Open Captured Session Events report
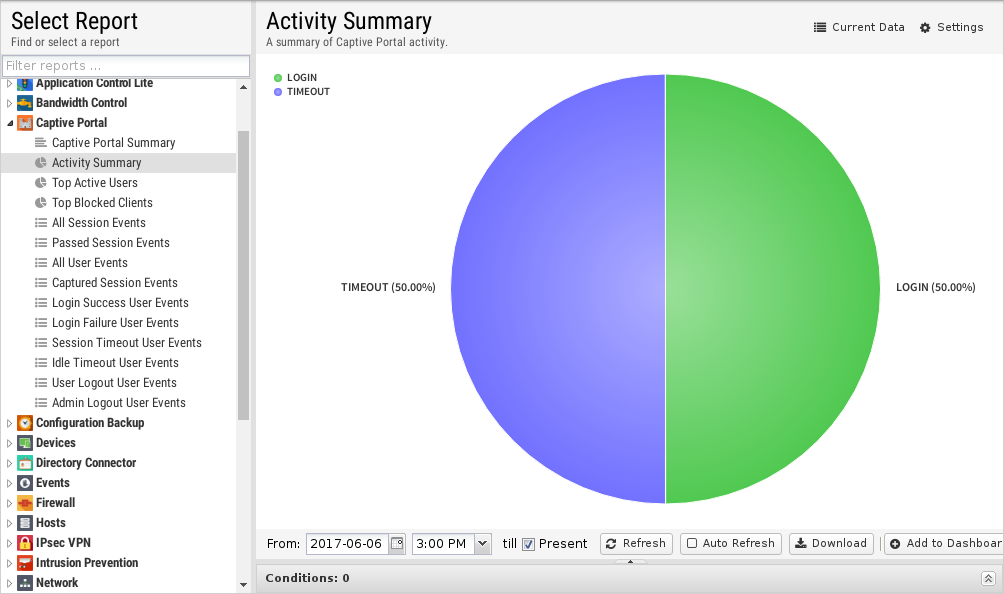The height and width of the screenshot is (594, 1004). (115, 282)
